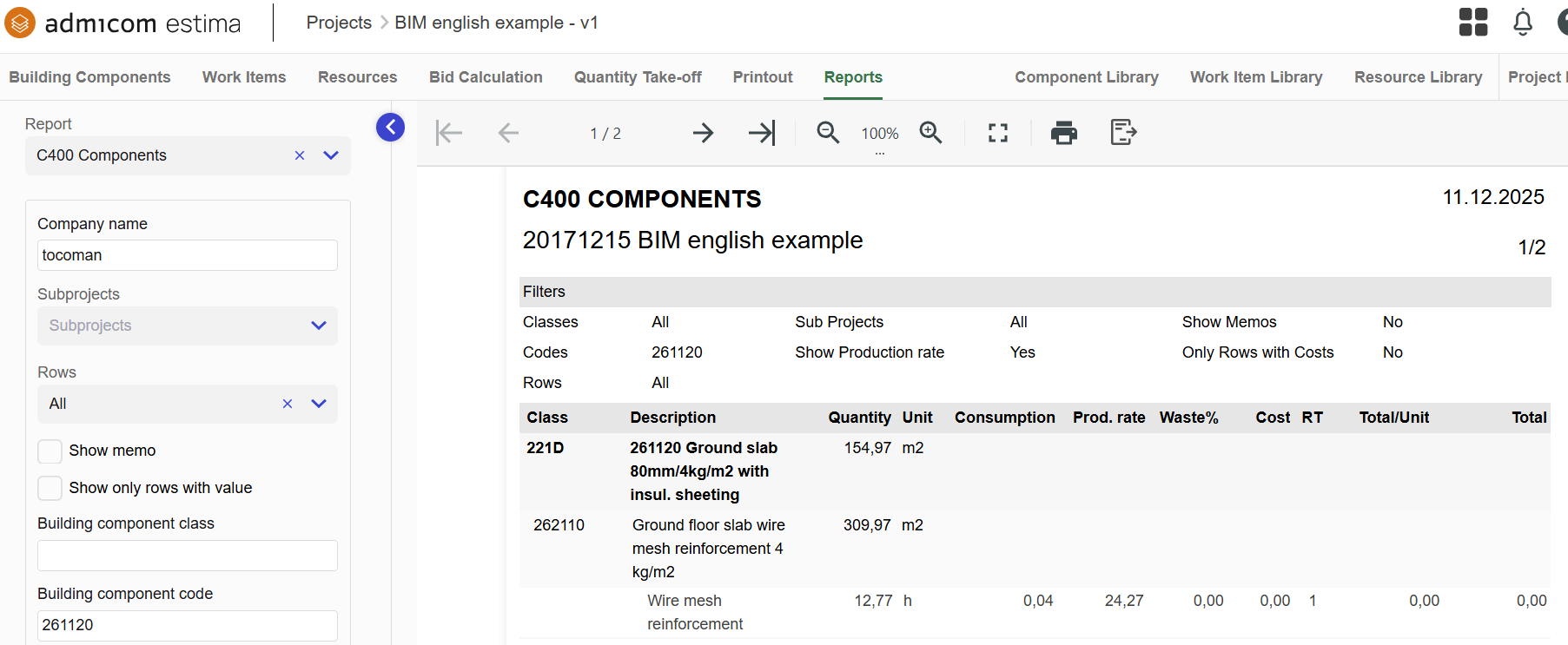1568x645 pixels.
Task: Switch to the Bid Calculation tab
Action: (x=486, y=77)
